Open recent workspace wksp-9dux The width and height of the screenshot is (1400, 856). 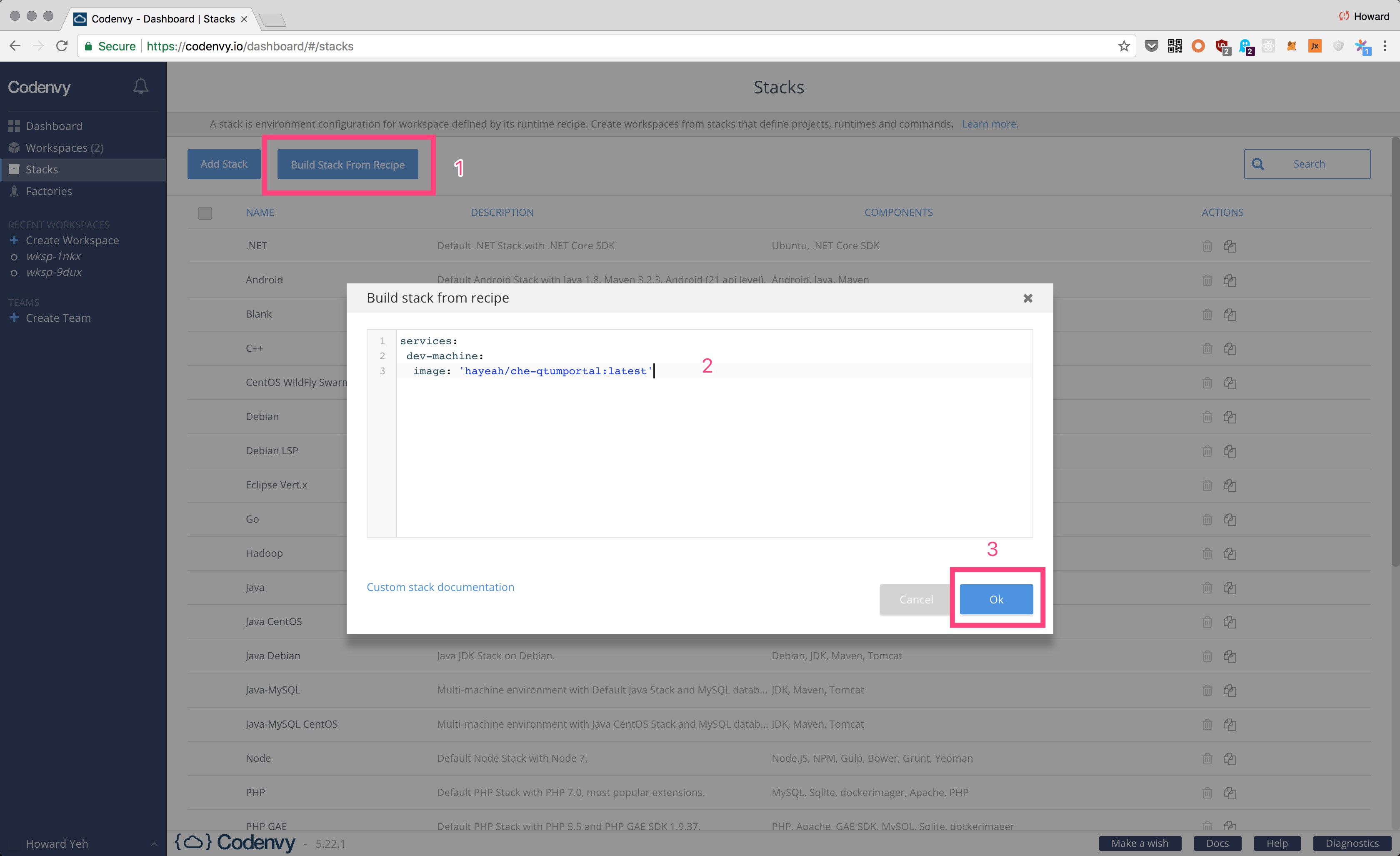point(54,272)
